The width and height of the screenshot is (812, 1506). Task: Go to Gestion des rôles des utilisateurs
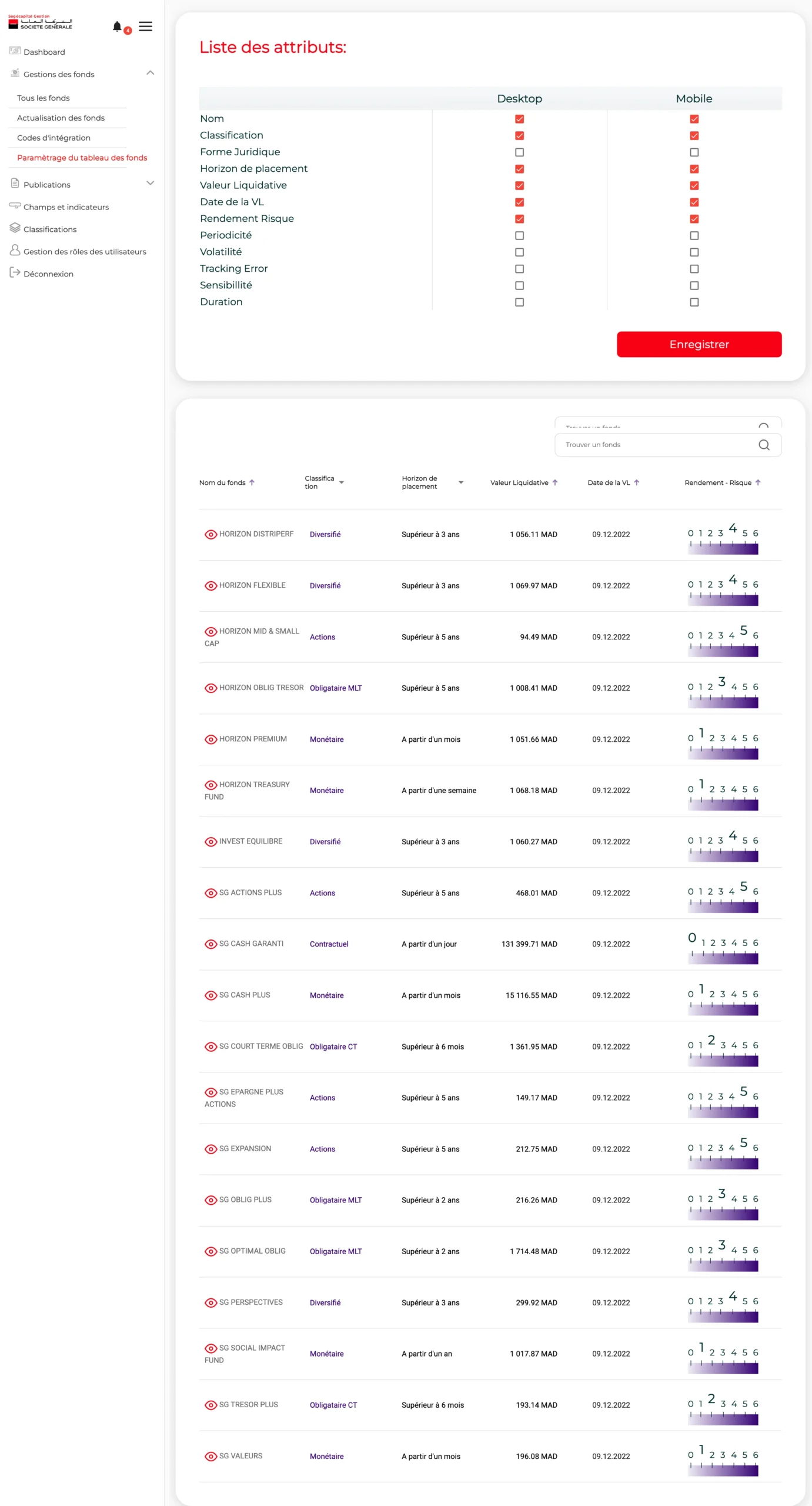click(85, 251)
